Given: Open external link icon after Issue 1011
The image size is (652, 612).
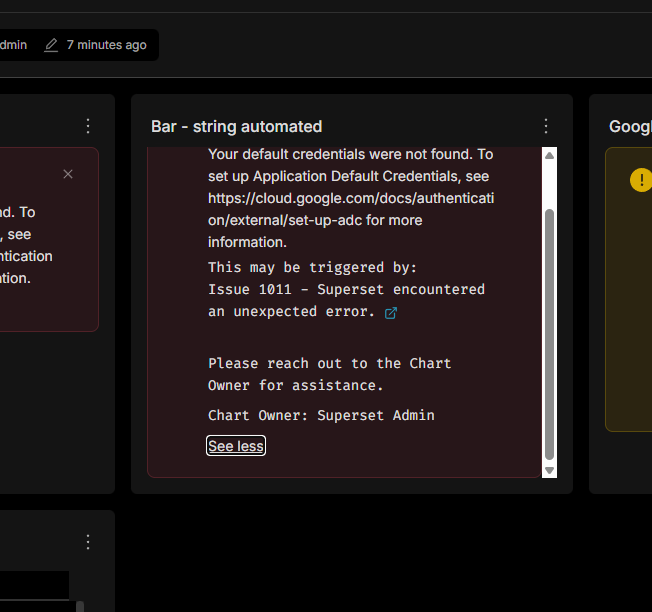Looking at the screenshot, I should coord(391,313).
